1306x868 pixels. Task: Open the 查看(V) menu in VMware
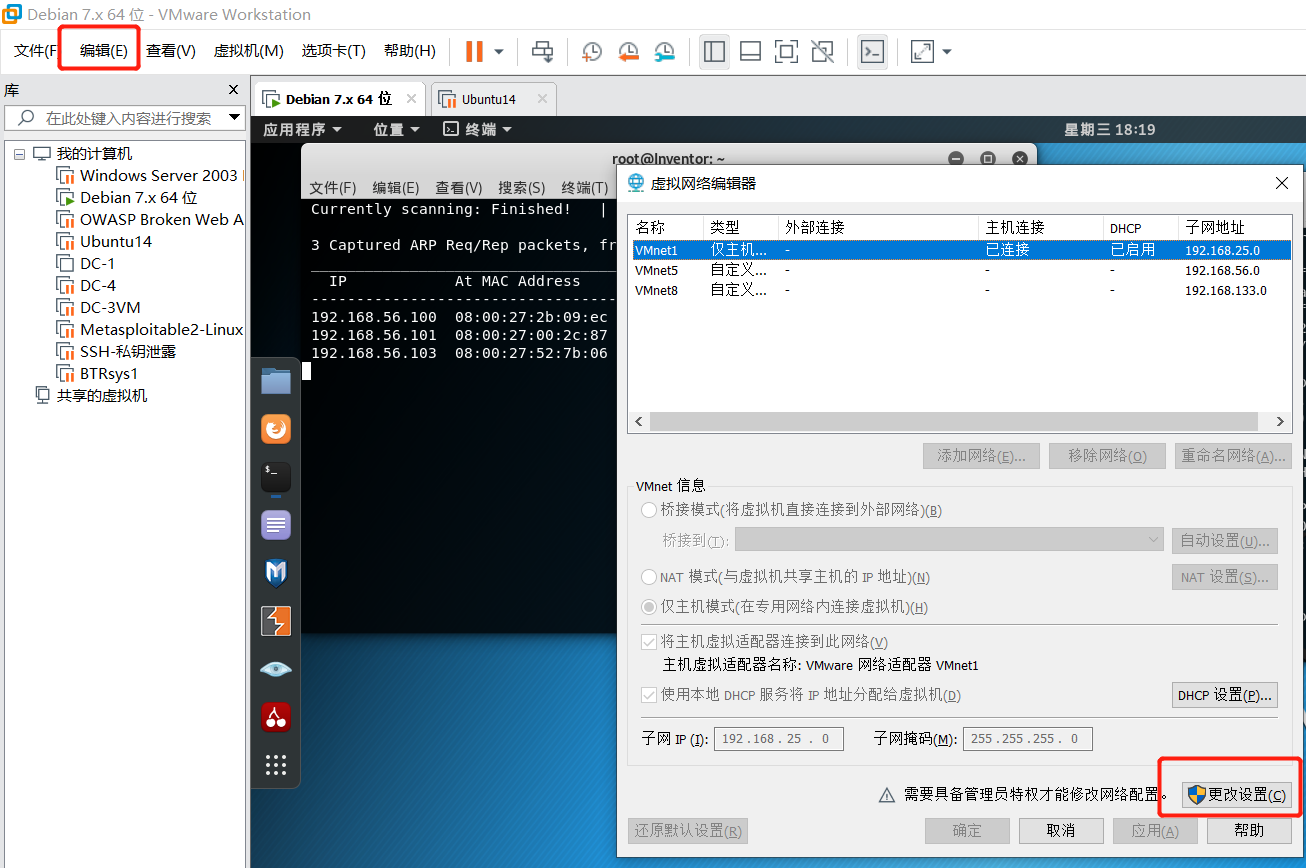coord(171,51)
